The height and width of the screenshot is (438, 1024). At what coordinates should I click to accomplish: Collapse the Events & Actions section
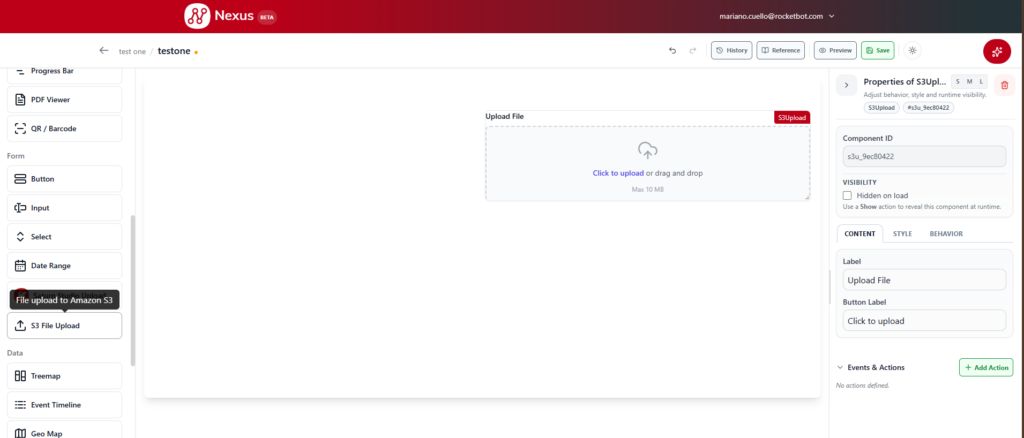(x=840, y=368)
